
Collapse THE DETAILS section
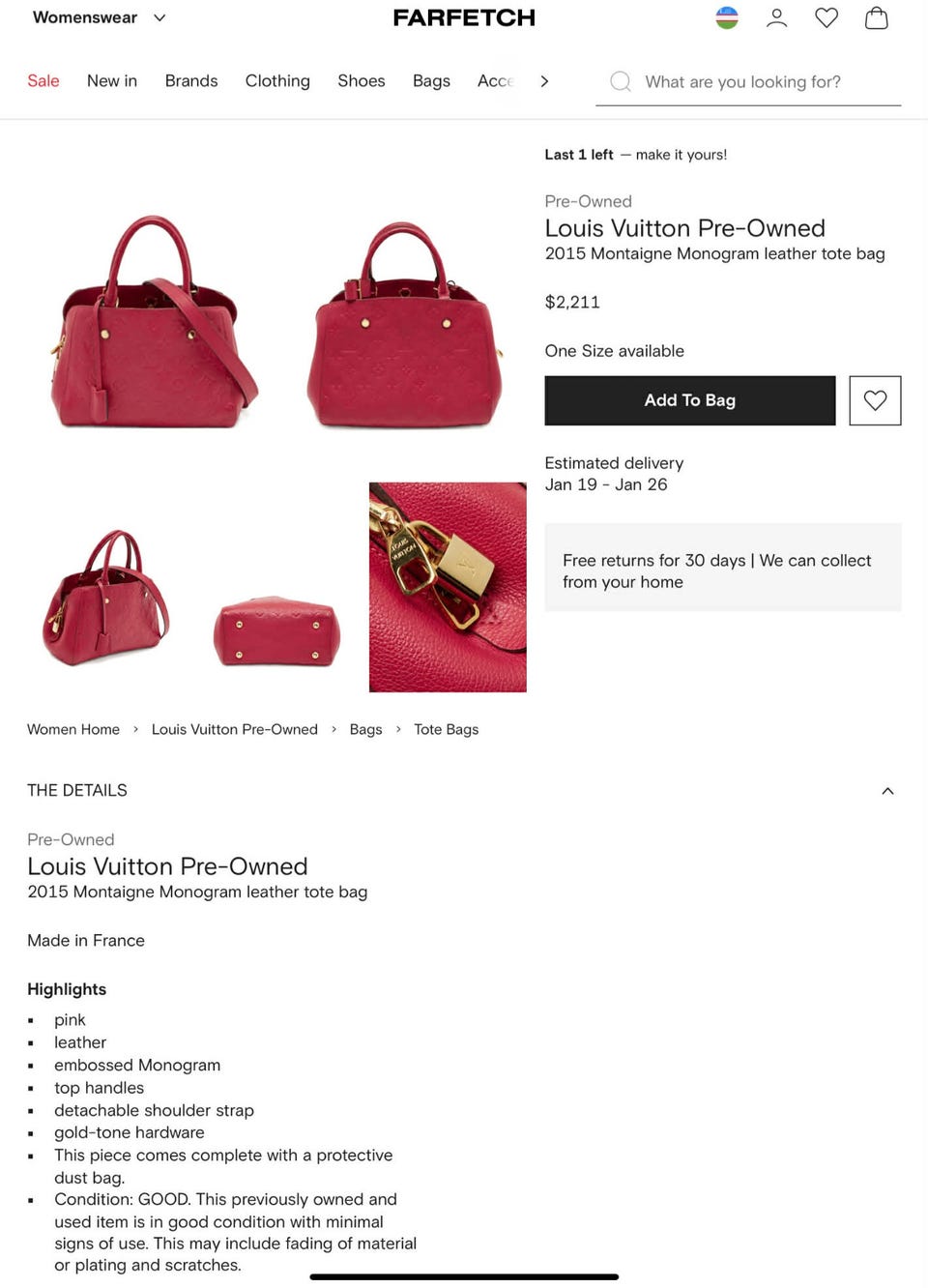coord(887,791)
